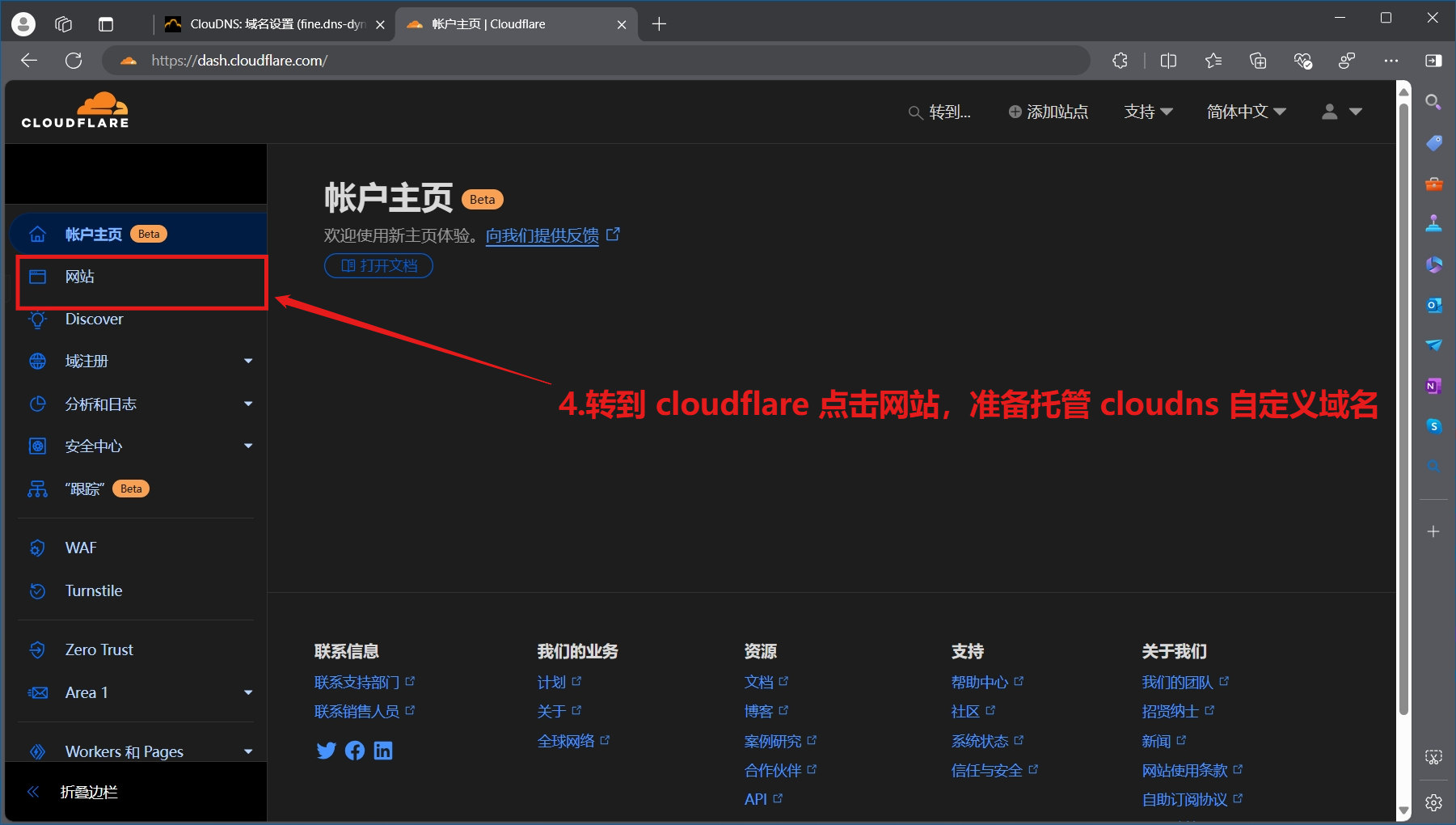Open the Edge sidebar shopping tag icon
The height and width of the screenshot is (825, 1456).
[1433, 143]
